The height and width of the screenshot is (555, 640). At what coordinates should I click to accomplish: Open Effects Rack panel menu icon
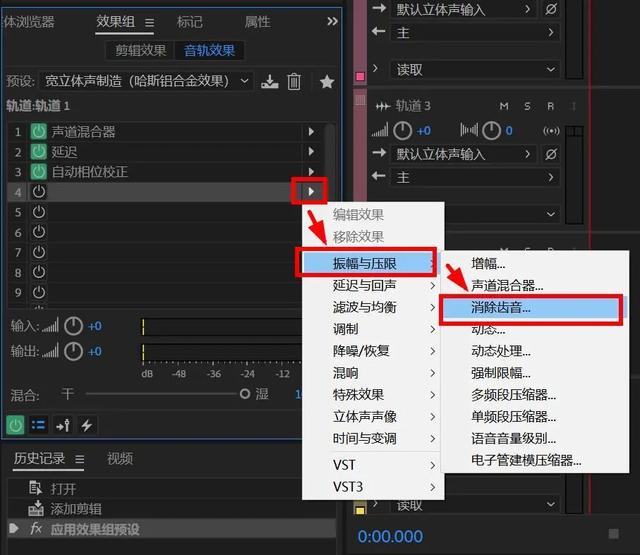(149, 22)
